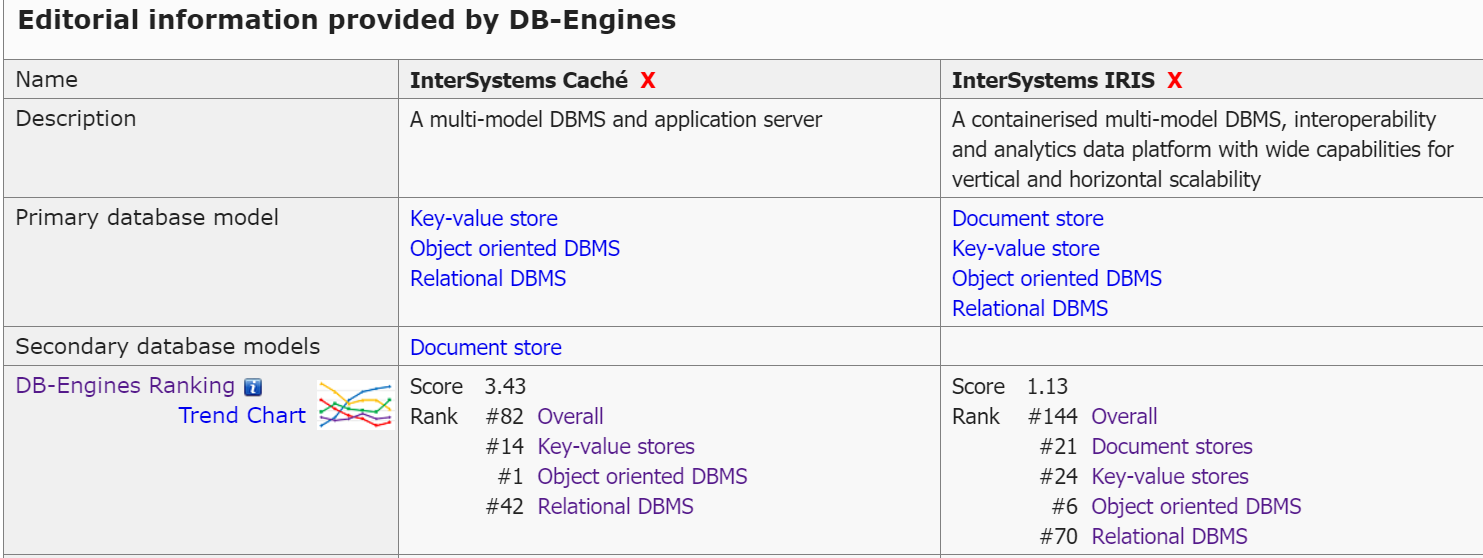Open Relational DBMS under IRIS primary model
The image size is (1483, 558).
tap(1030, 309)
